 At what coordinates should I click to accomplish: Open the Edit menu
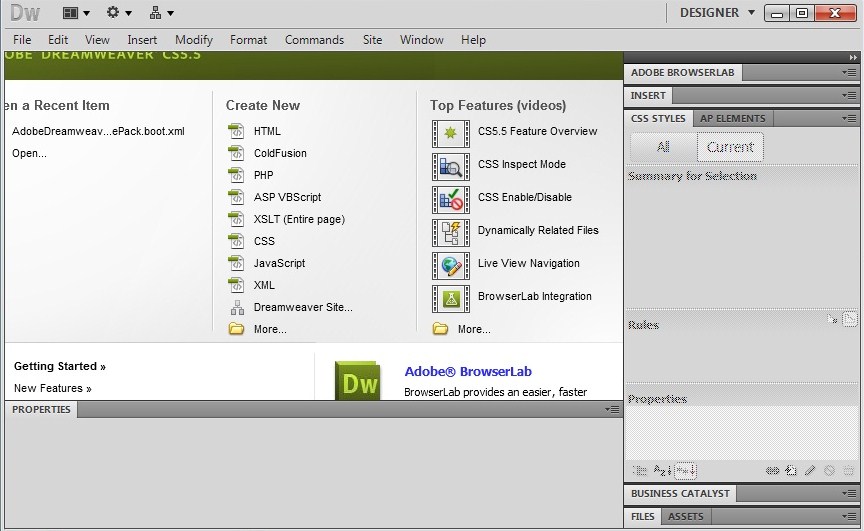[58, 40]
